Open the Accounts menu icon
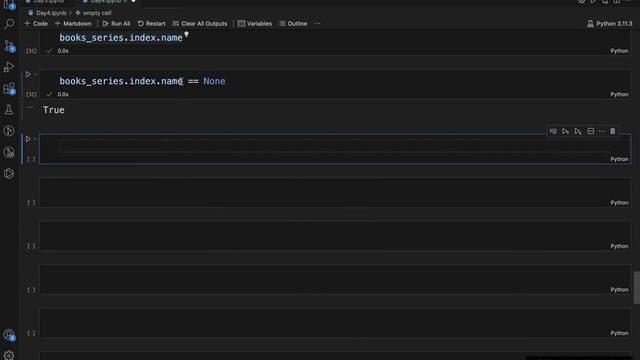Screen dimensions: 640x360 (x=9, y=335)
